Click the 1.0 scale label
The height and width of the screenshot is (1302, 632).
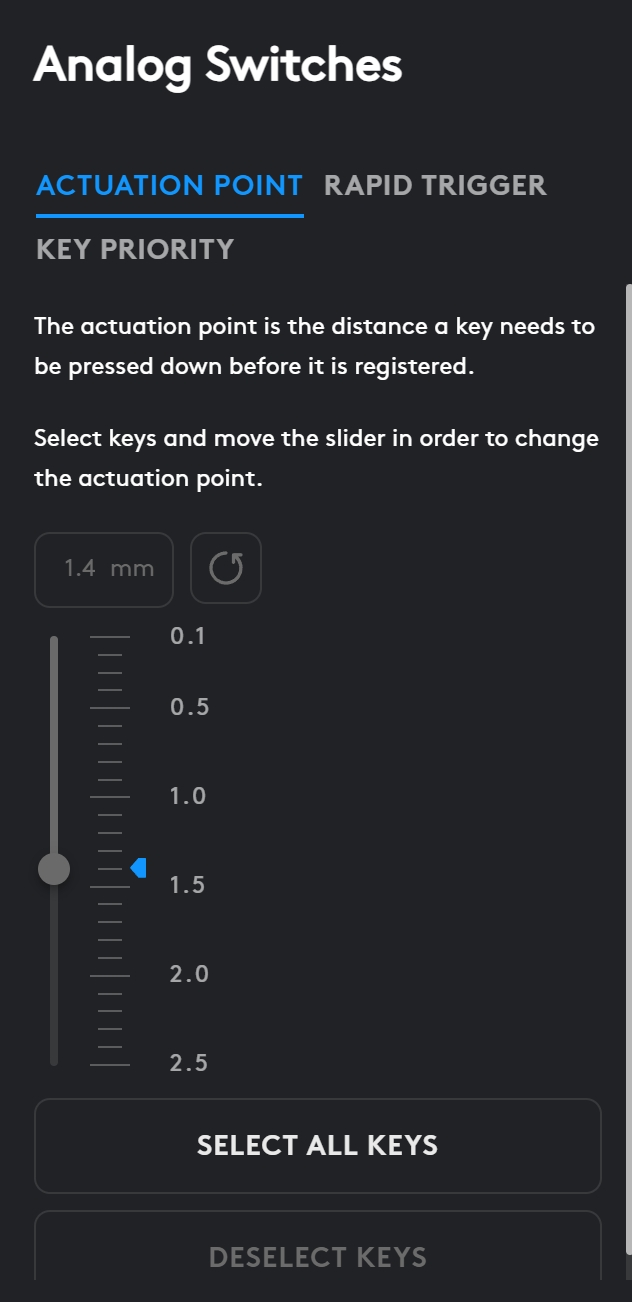189,796
